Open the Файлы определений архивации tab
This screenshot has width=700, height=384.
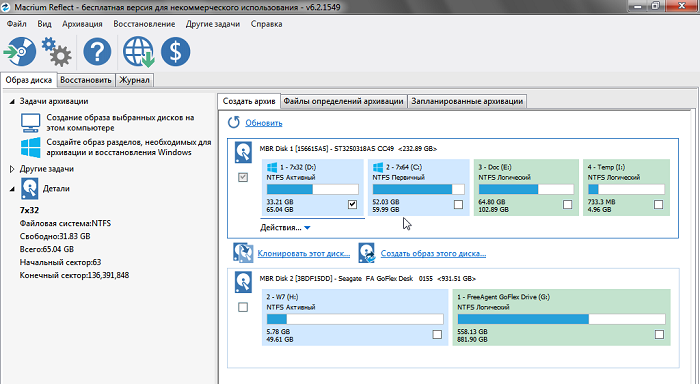tap(343, 101)
